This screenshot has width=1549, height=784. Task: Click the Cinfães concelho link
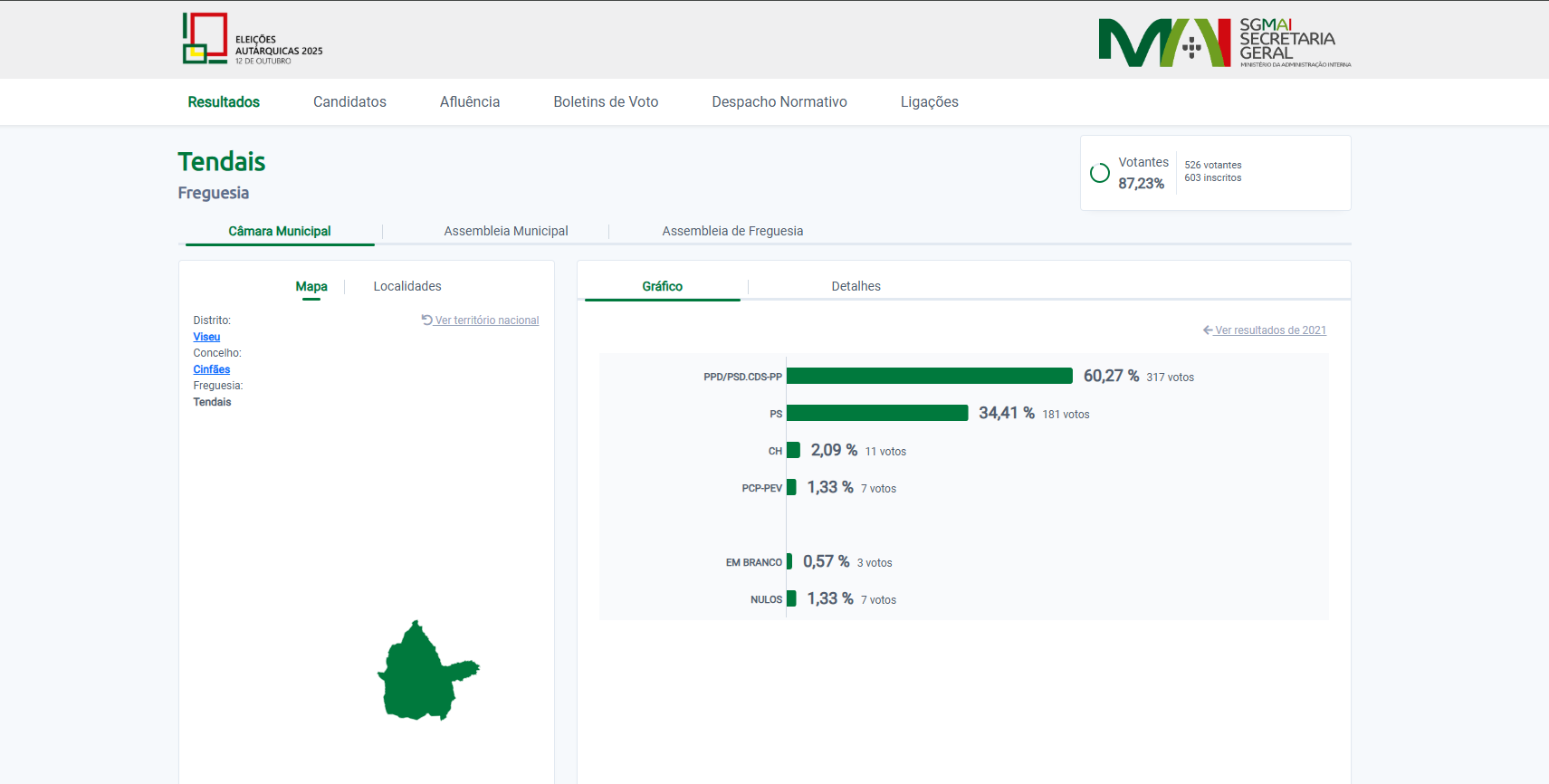pos(211,369)
